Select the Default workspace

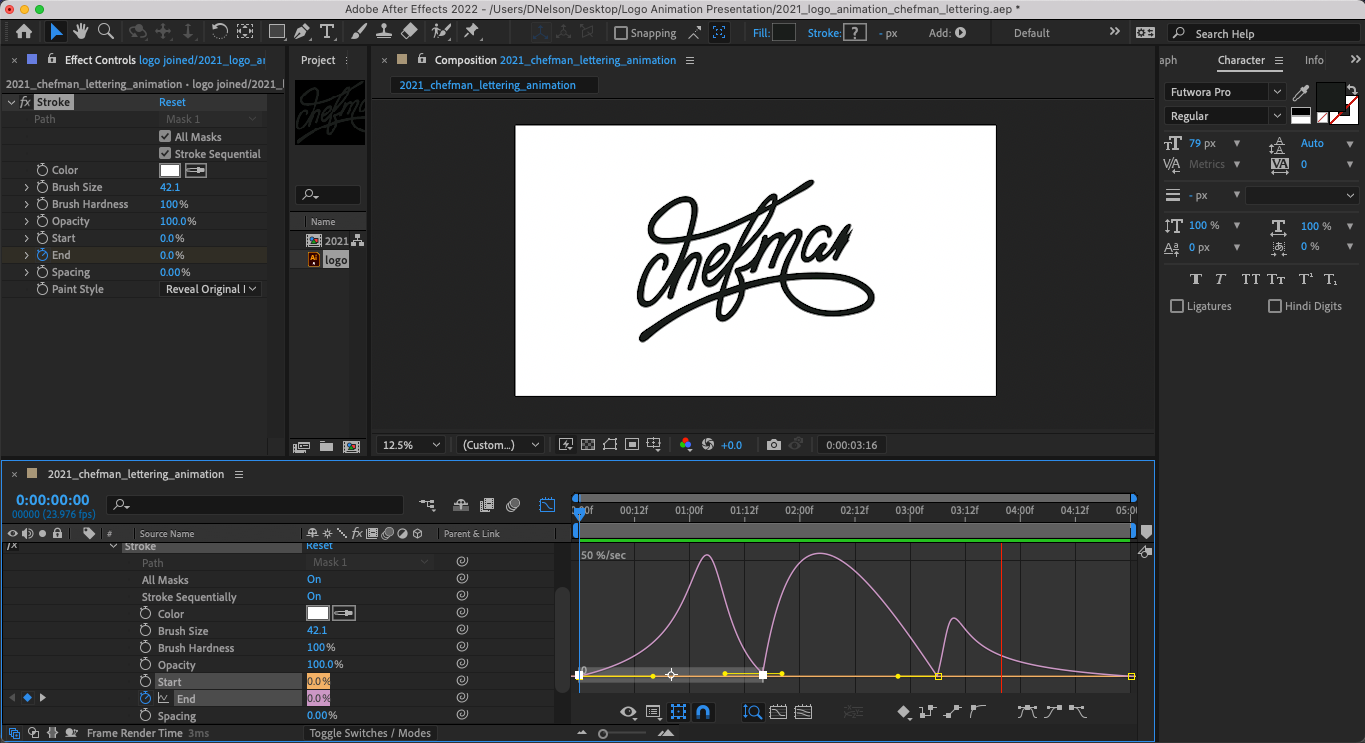point(1032,33)
